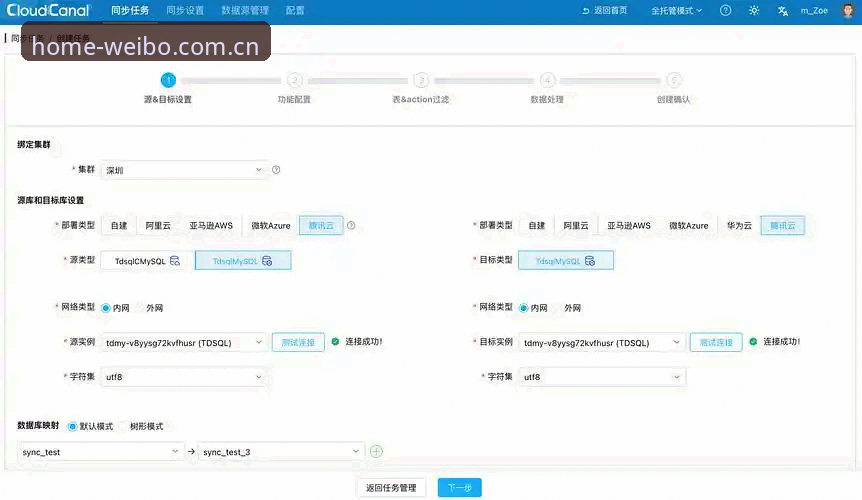This screenshot has height=500, width=862.
Task: Expand the 全托管模式 menu
Action: click(x=676, y=10)
